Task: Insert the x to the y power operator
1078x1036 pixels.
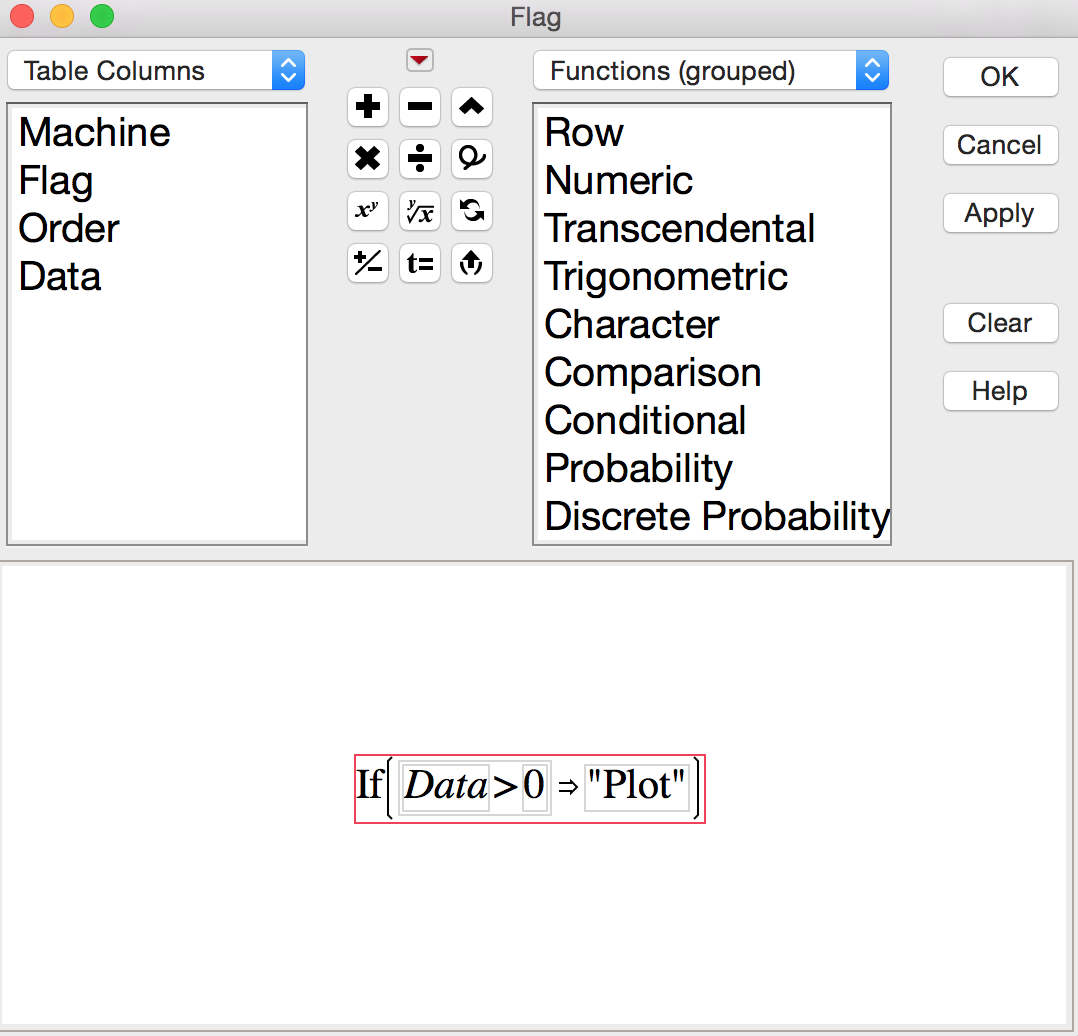Action: (368, 211)
